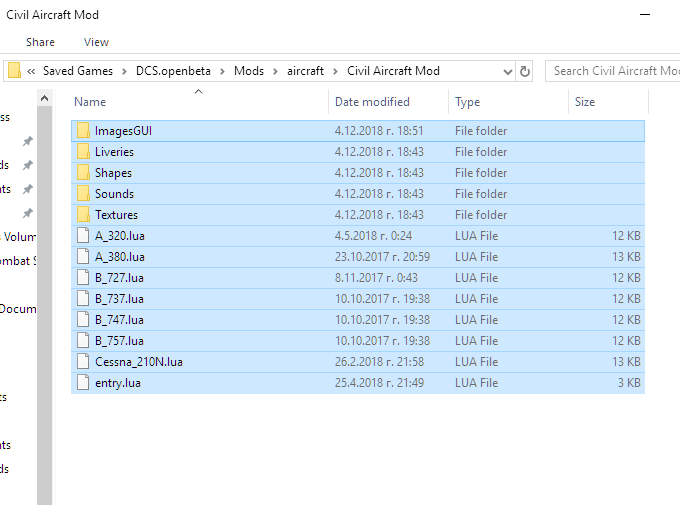The image size is (680, 505).
Task: Click the B_737.lua file icon
Action: click(83, 298)
